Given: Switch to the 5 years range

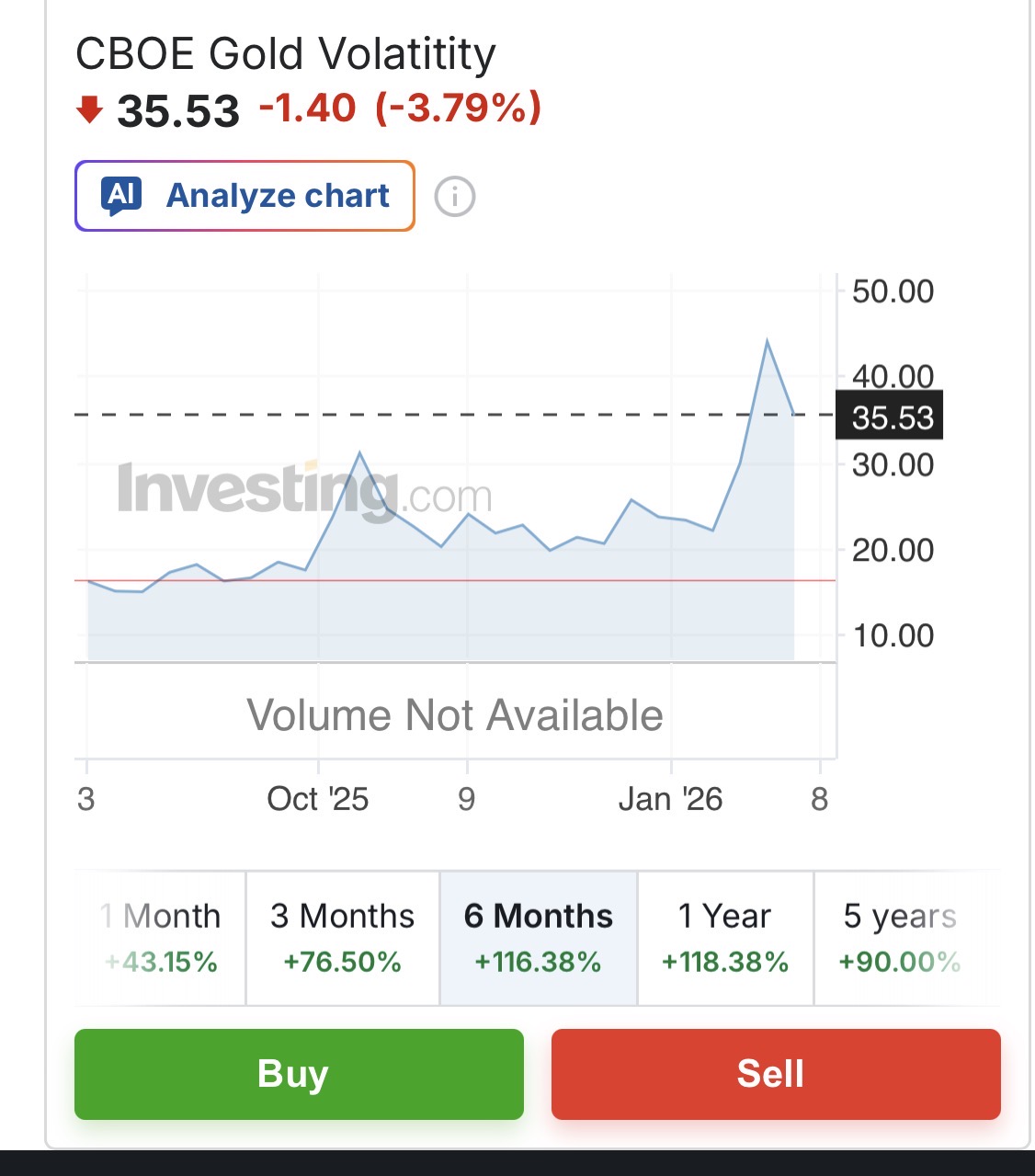Looking at the screenshot, I should tap(900, 938).
